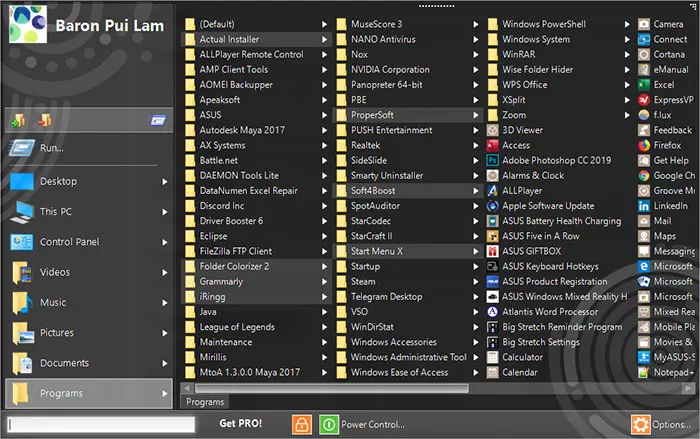This screenshot has height=439, width=700.
Task: Click the Run... menu entry
Action: 89,148
